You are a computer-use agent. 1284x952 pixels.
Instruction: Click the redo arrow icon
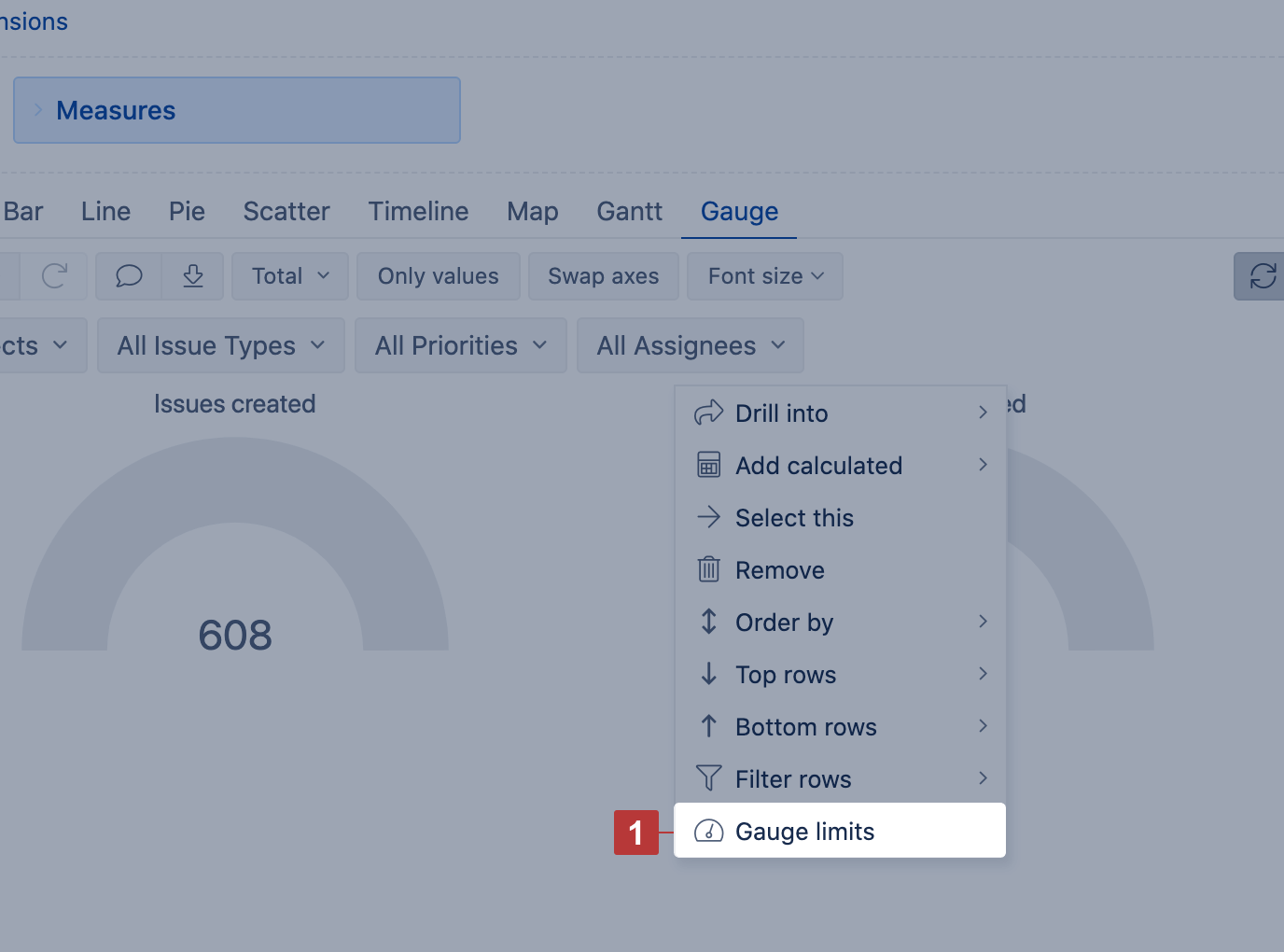(54, 276)
